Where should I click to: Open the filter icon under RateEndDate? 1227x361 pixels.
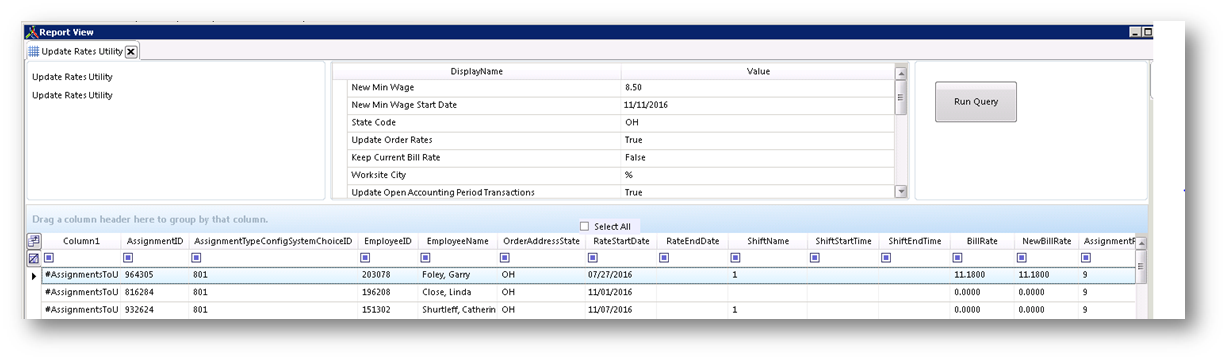(664, 258)
